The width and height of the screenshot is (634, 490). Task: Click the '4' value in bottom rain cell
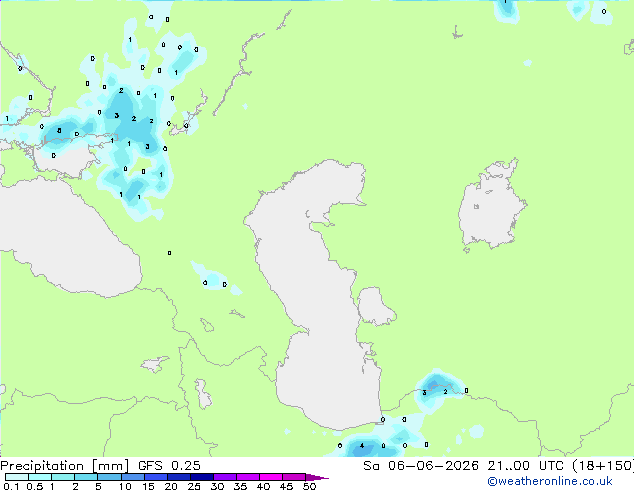(x=362, y=446)
